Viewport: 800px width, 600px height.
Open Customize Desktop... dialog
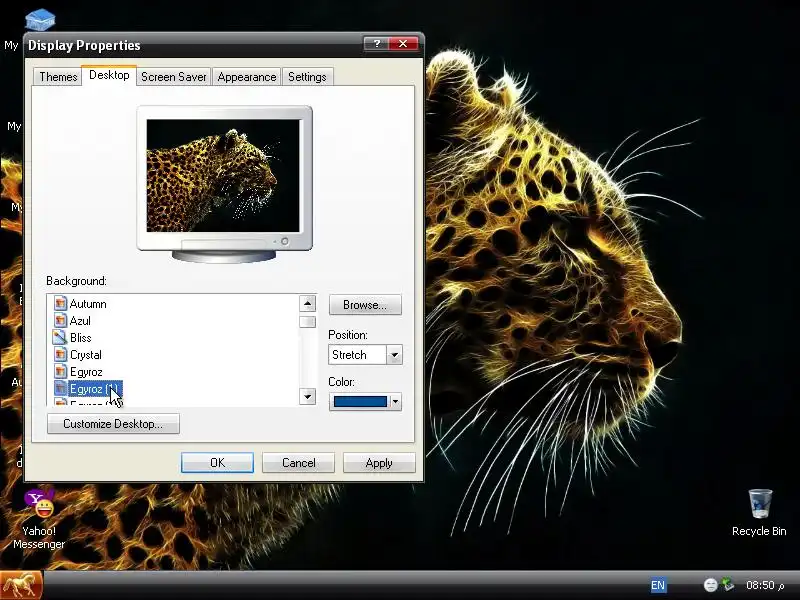pyautogui.click(x=113, y=424)
